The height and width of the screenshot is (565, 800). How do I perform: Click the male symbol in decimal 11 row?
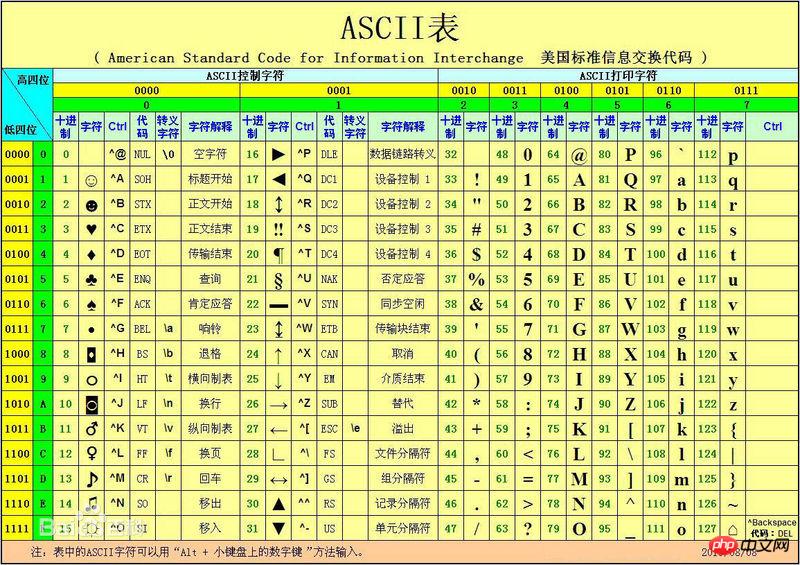click(92, 428)
